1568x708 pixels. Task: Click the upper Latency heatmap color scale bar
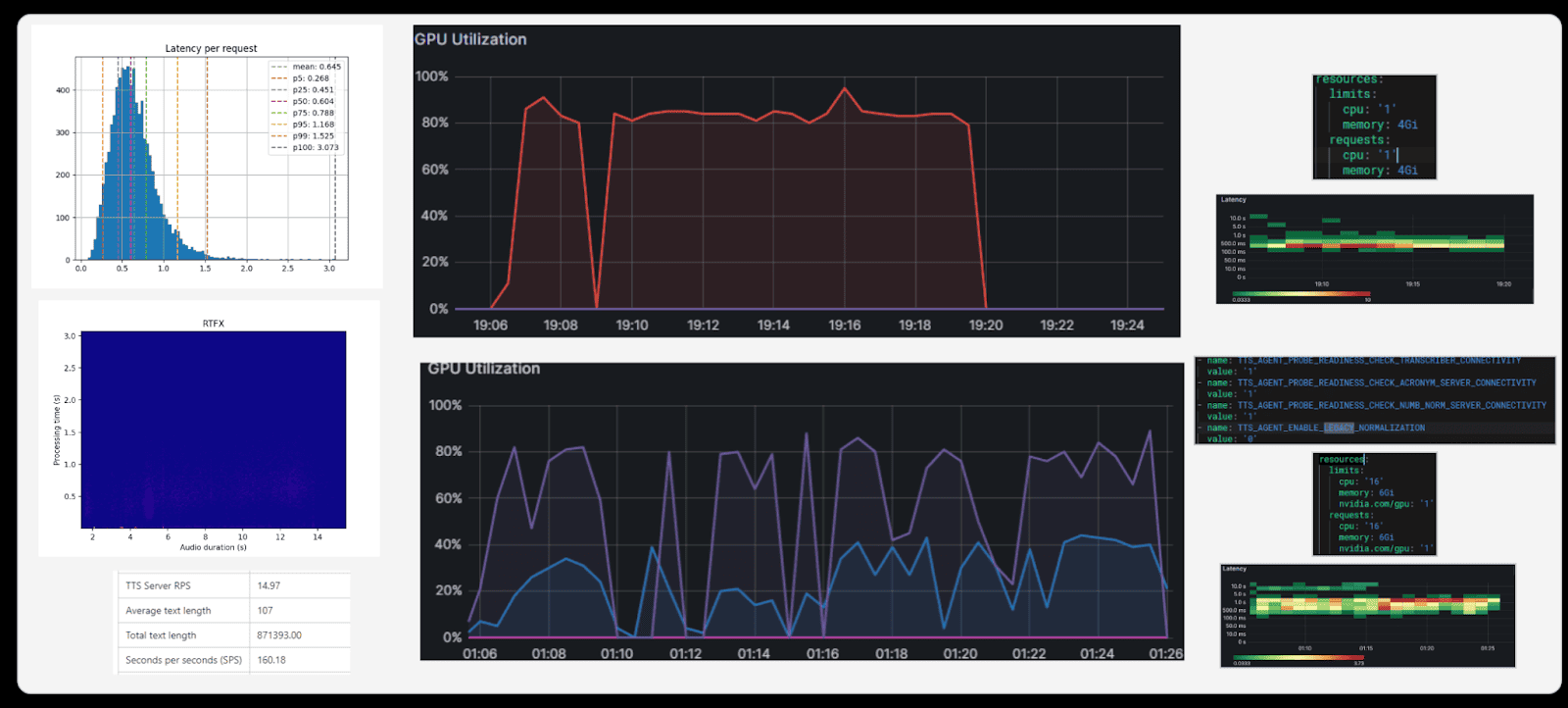1300,293
